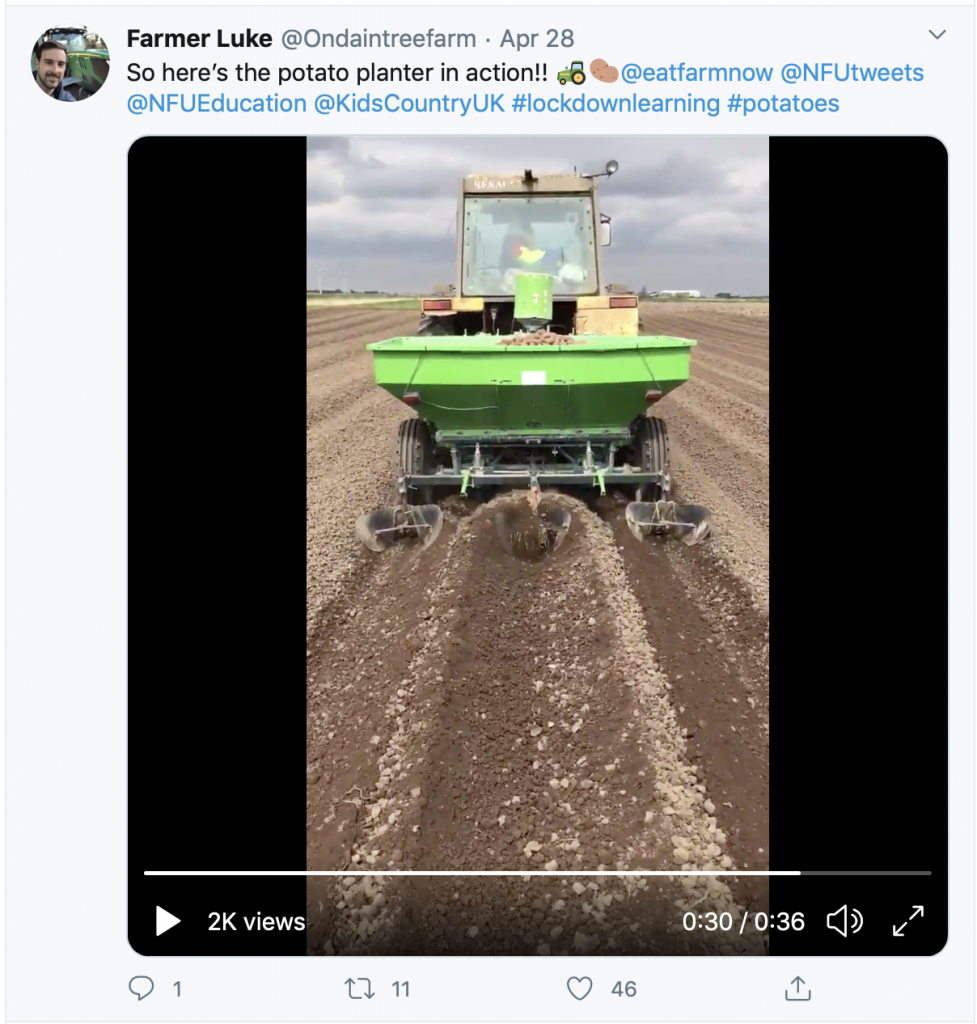Browse the #lockdownlearning hashtag
977x1024 pixels.
pyautogui.click(x=615, y=103)
